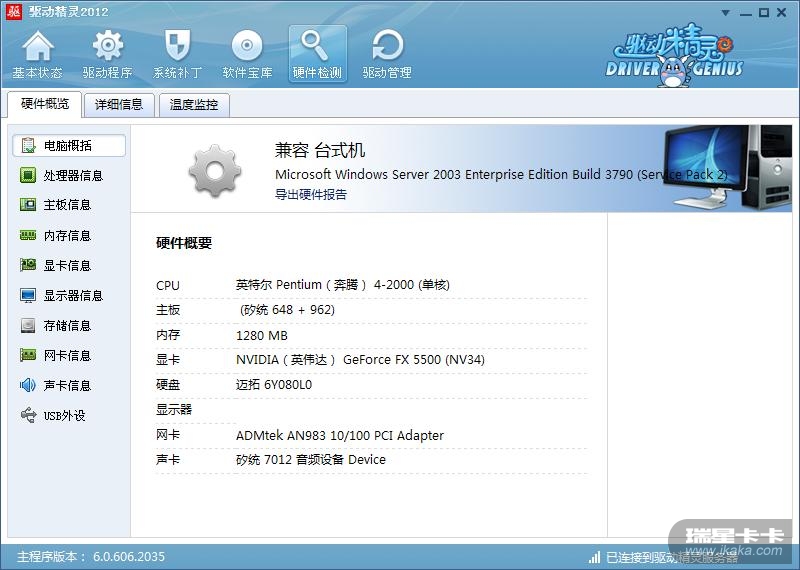Select 网卡信息 label in the sidebar

(x=67, y=356)
